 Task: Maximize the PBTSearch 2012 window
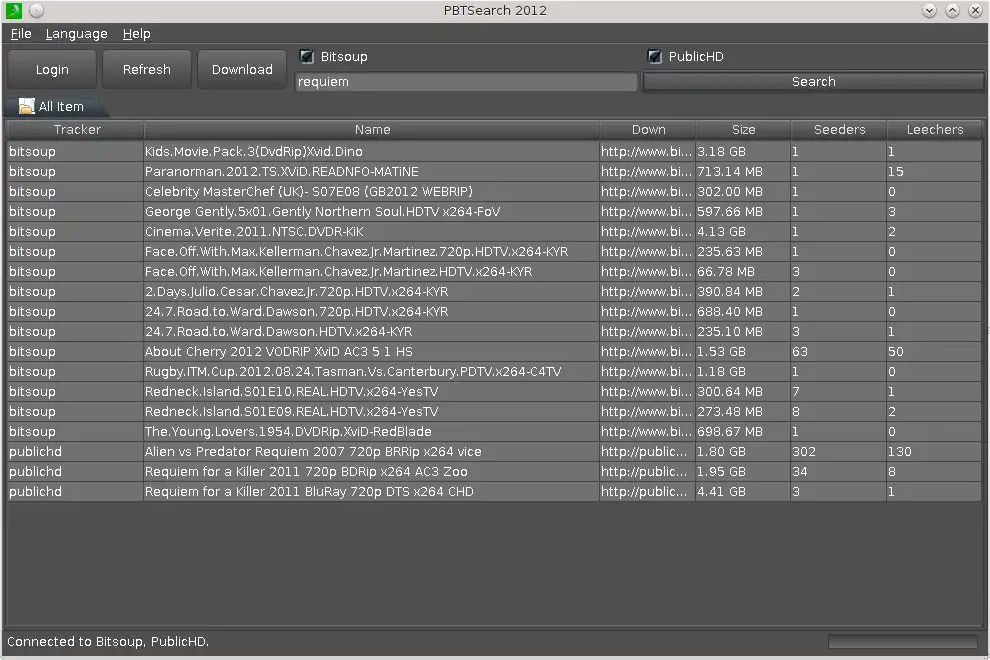[952, 10]
